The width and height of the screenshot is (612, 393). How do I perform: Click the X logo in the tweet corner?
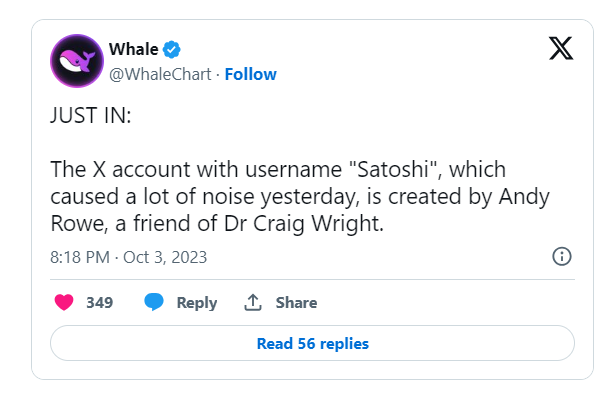(x=561, y=48)
